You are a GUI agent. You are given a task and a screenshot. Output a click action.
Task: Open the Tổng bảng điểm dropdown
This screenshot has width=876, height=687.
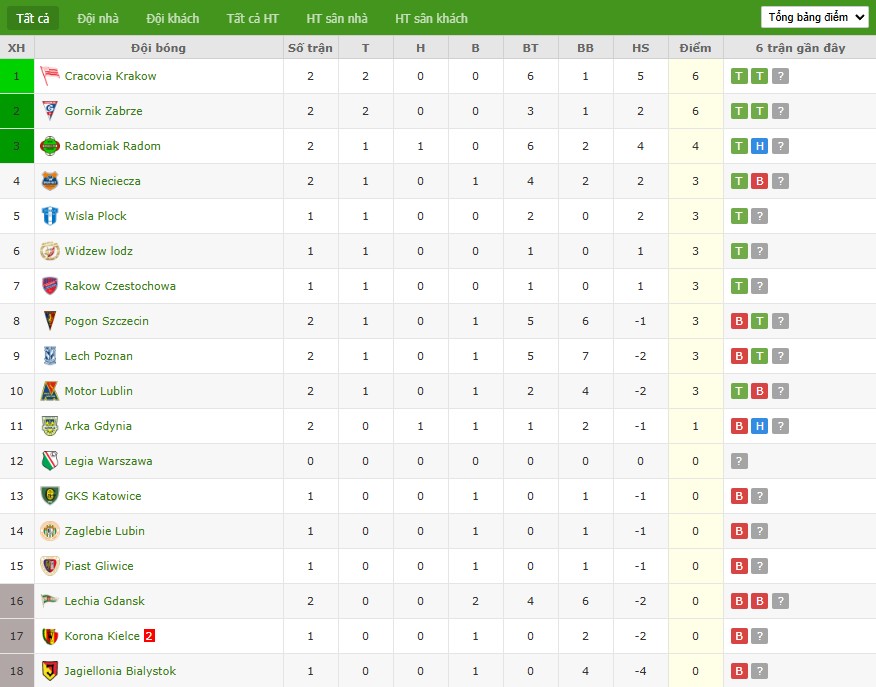(x=815, y=17)
